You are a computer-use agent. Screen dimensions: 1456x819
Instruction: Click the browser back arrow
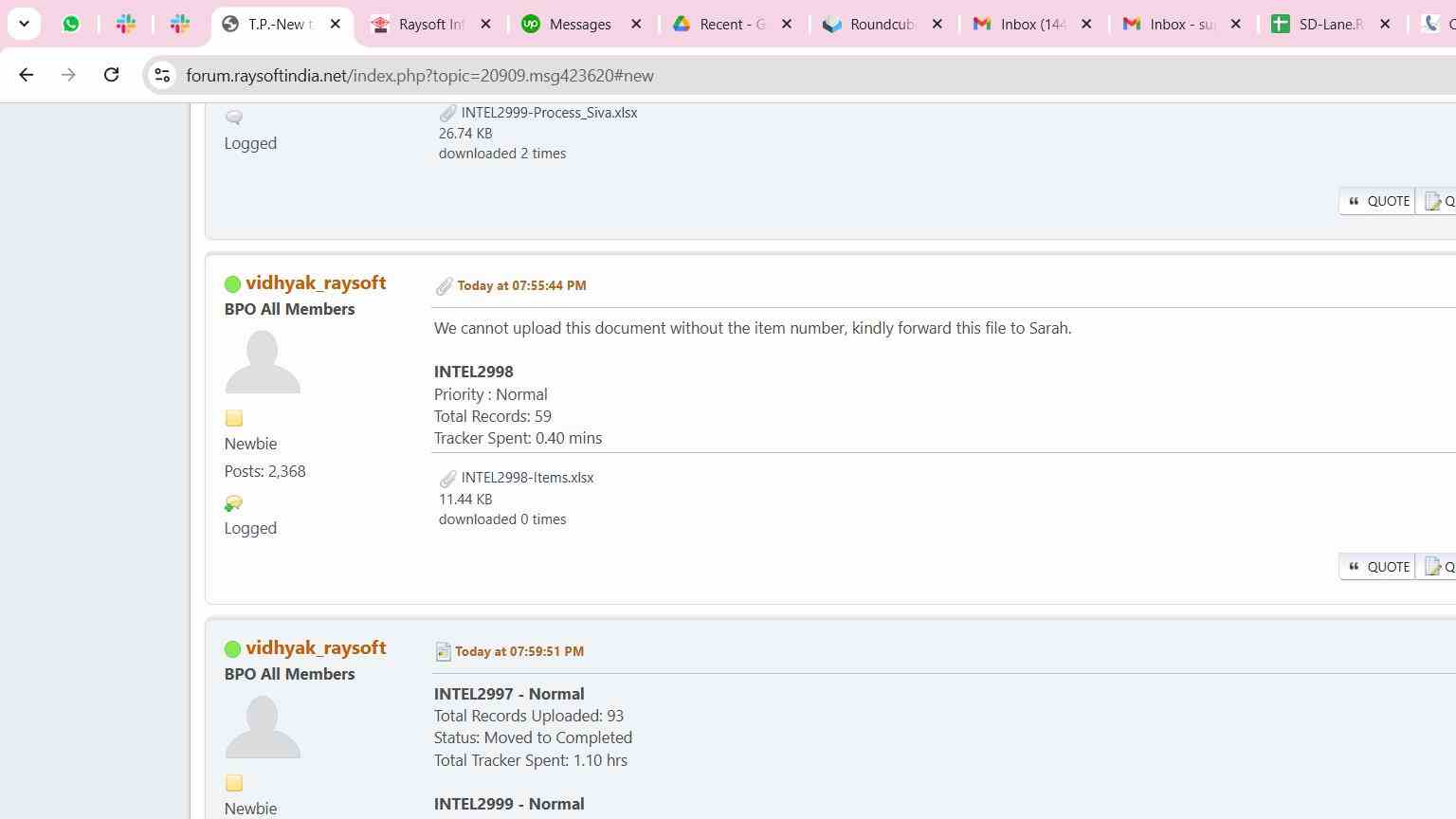pyautogui.click(x=26, y=75)
